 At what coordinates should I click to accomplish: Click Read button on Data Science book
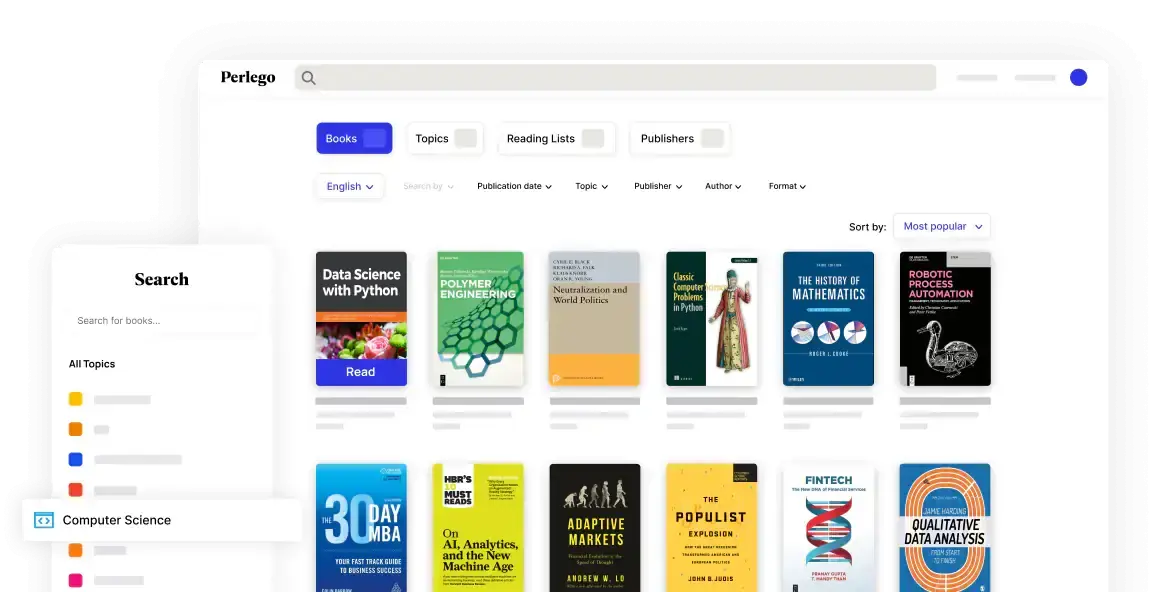click(361, 372)
